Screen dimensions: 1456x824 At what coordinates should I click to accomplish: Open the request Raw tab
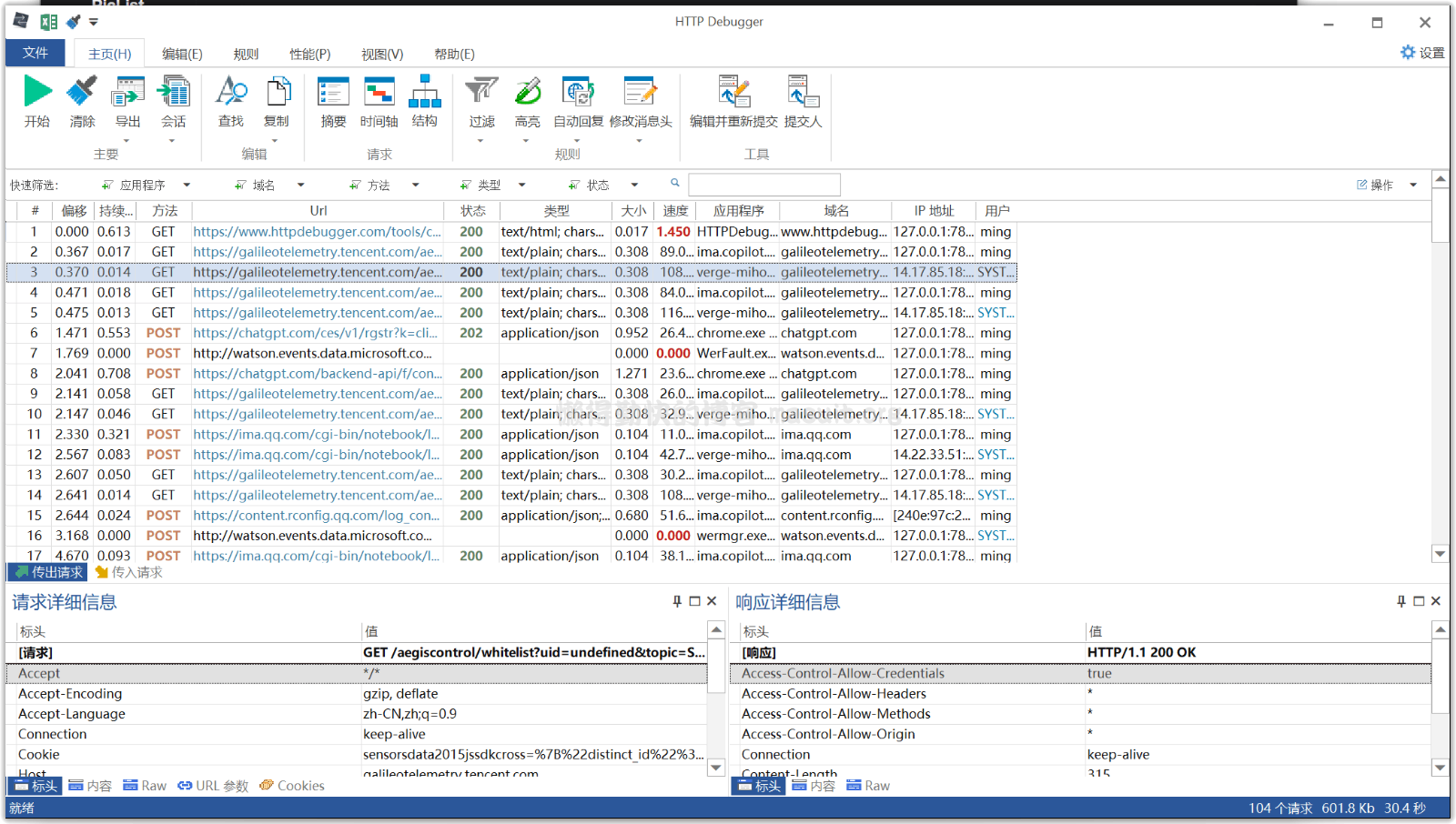pos(145,786)
